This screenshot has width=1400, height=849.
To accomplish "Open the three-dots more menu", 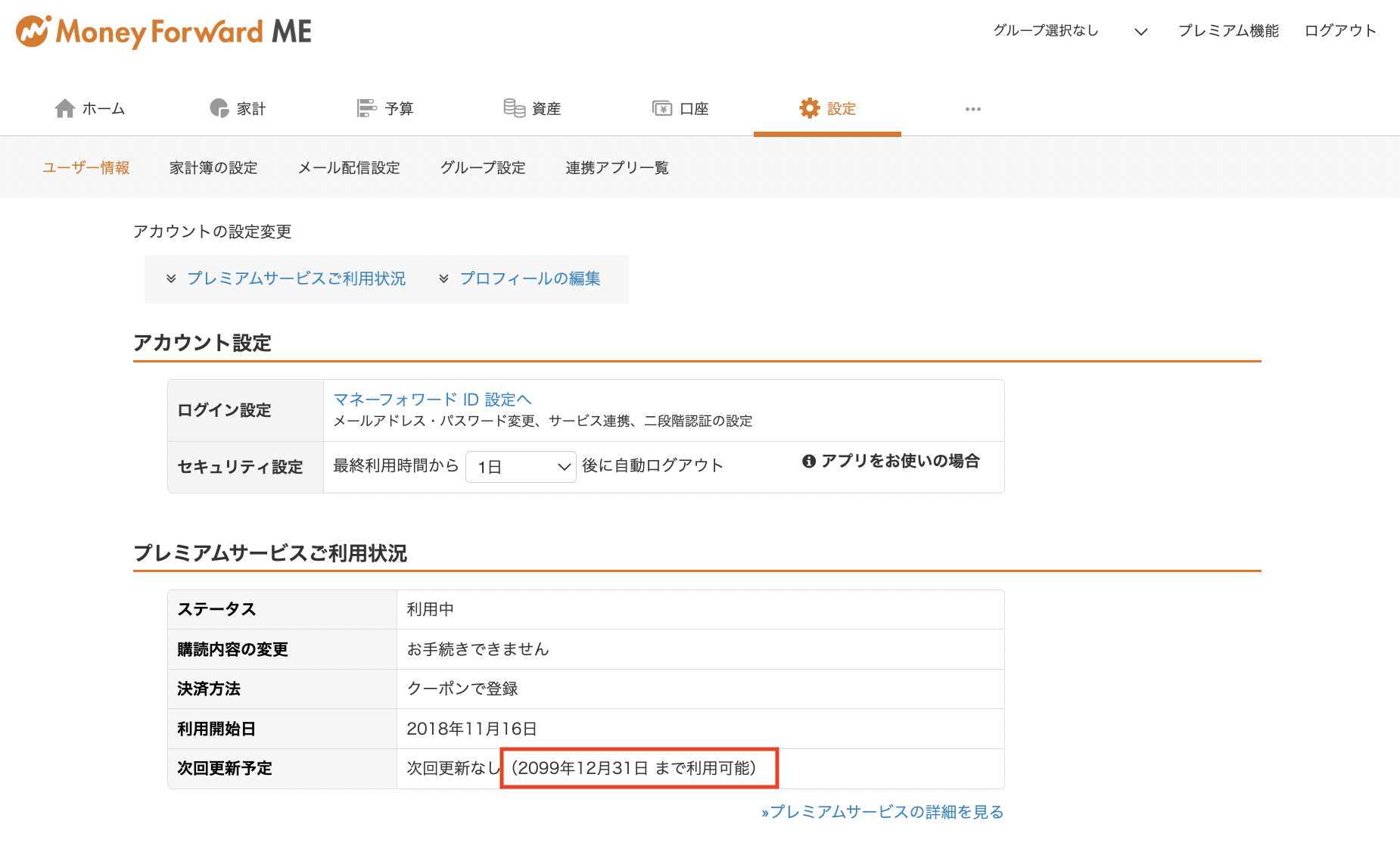I will pos(973,109).
